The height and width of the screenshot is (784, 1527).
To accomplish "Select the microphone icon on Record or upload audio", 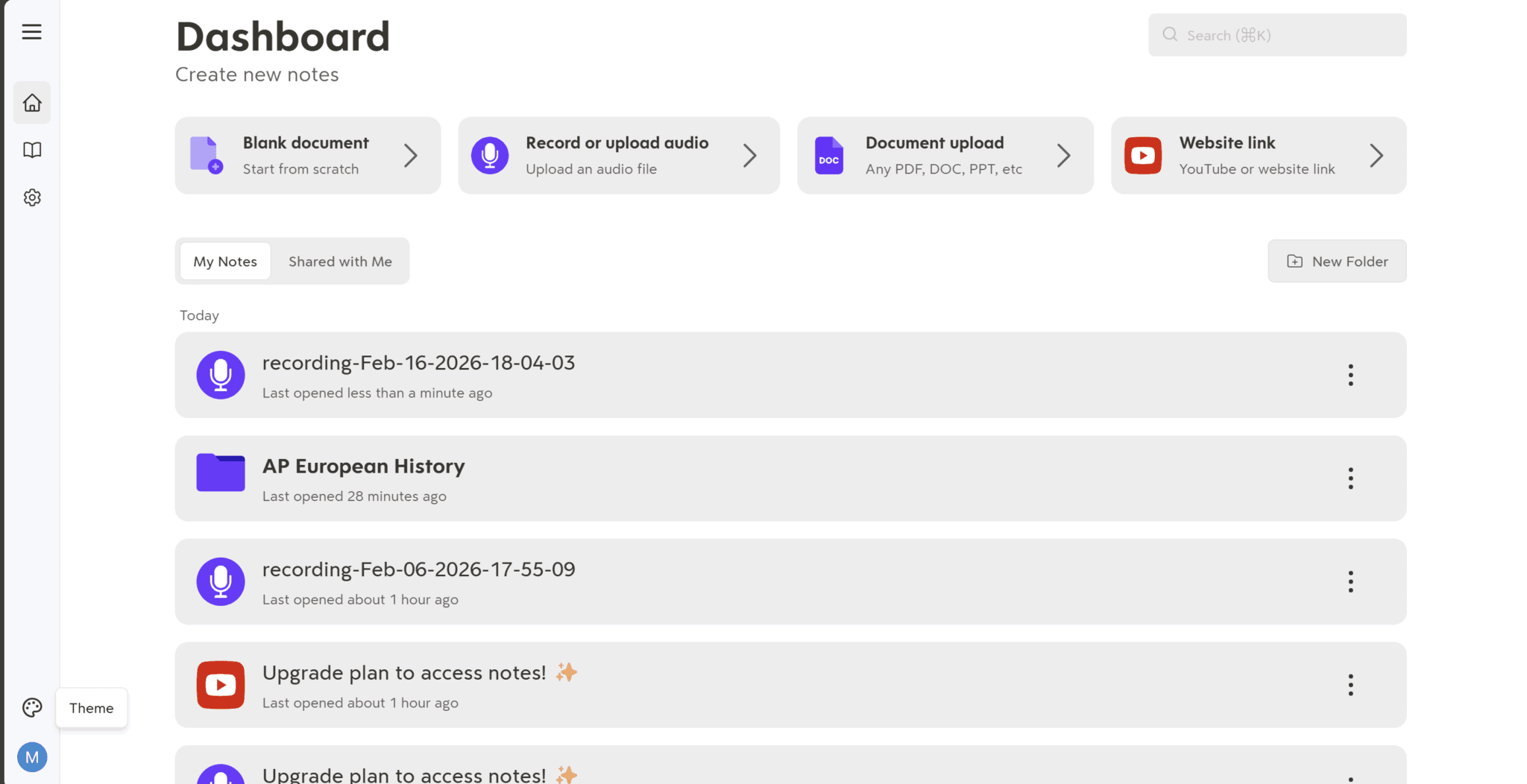I will coord(490,155).
